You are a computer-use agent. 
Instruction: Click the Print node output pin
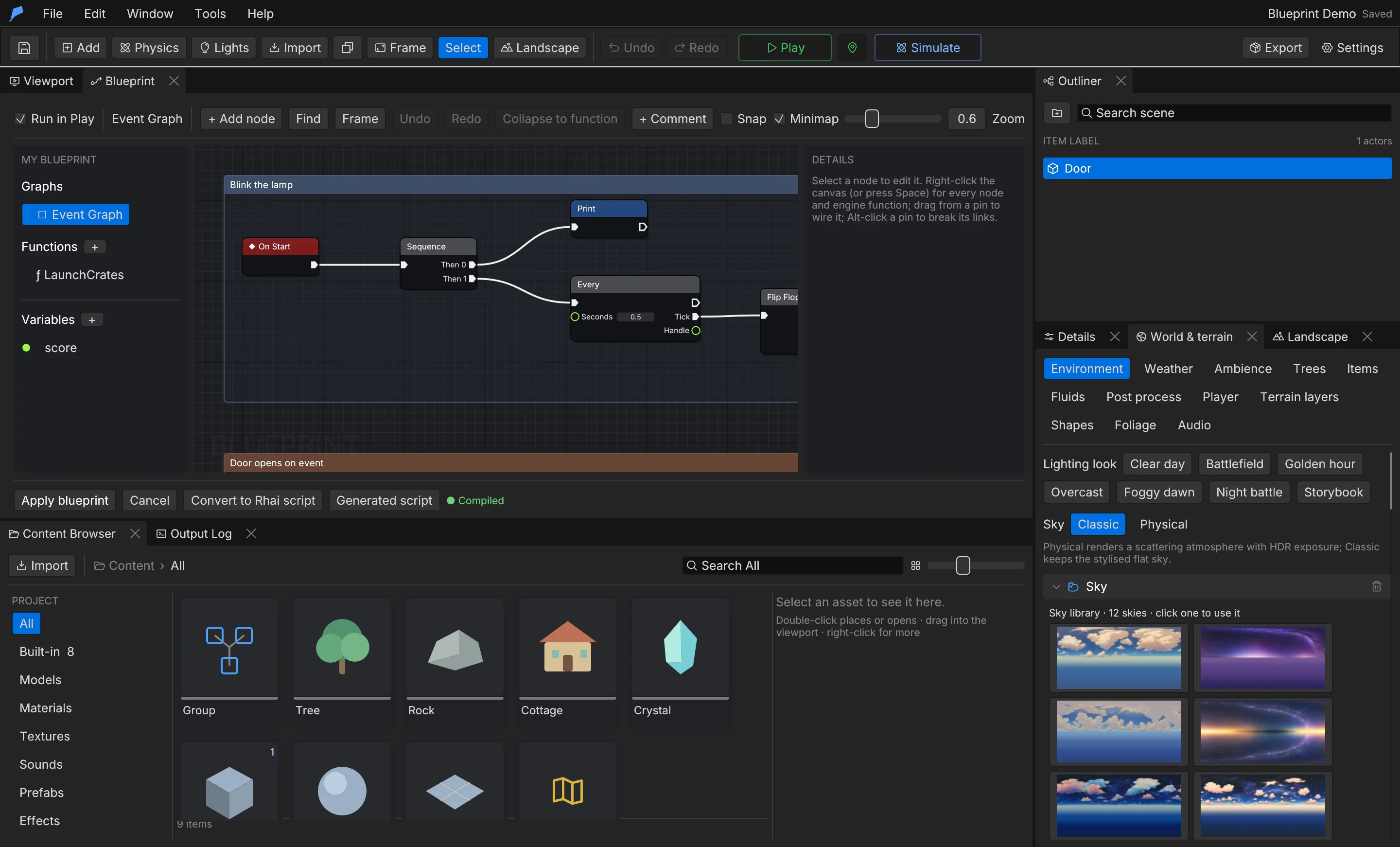pyautogui.click(x=643, y=228)
